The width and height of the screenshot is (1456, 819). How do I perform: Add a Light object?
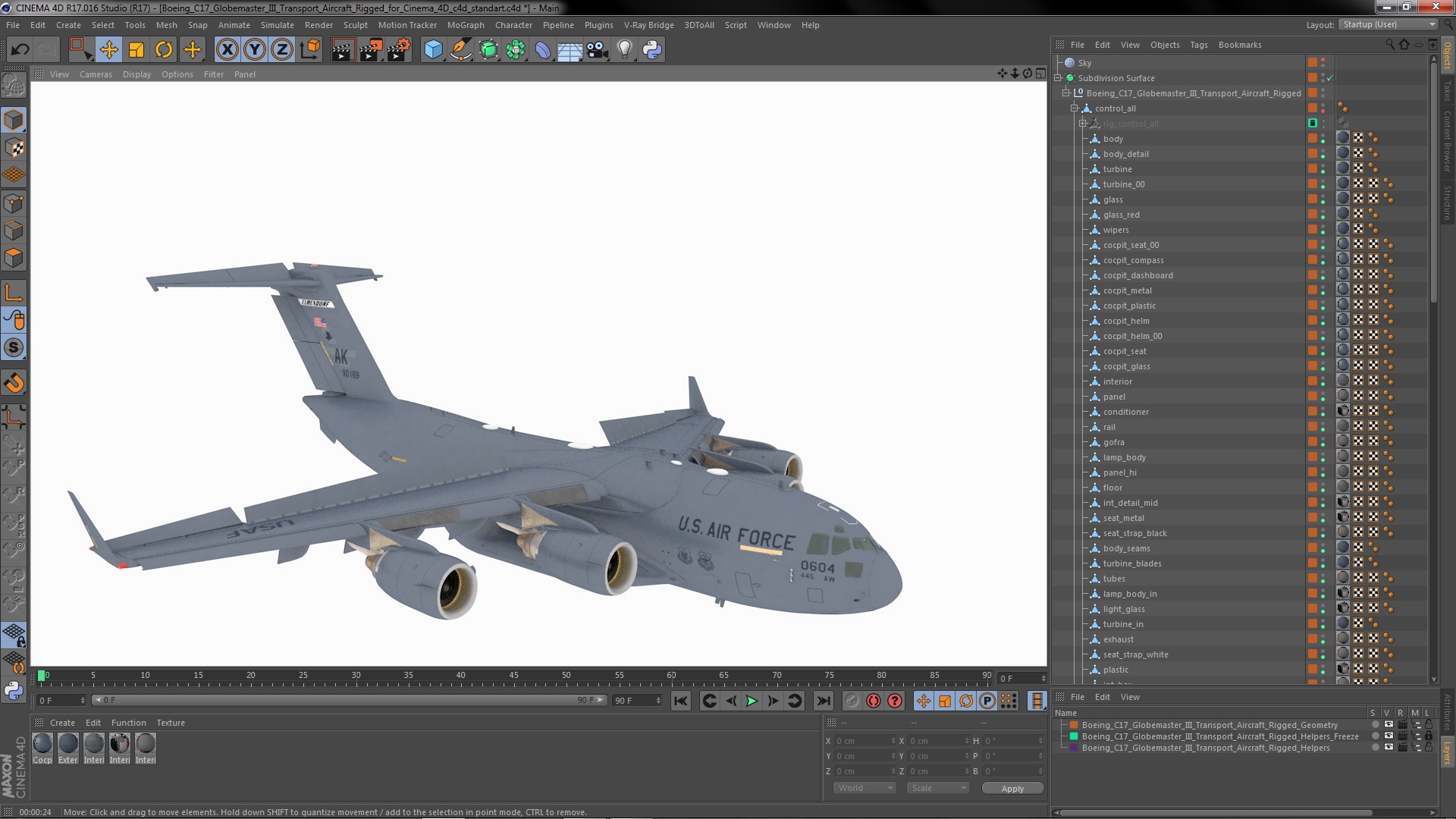625,50
